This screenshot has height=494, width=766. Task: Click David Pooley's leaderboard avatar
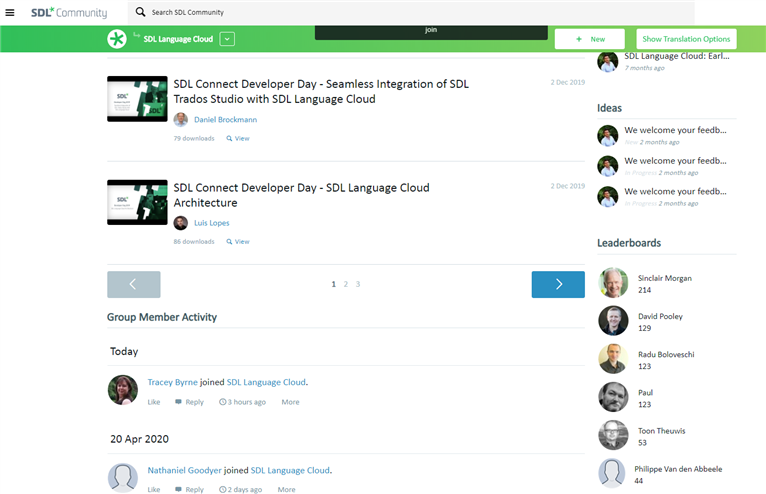[613, 321]
